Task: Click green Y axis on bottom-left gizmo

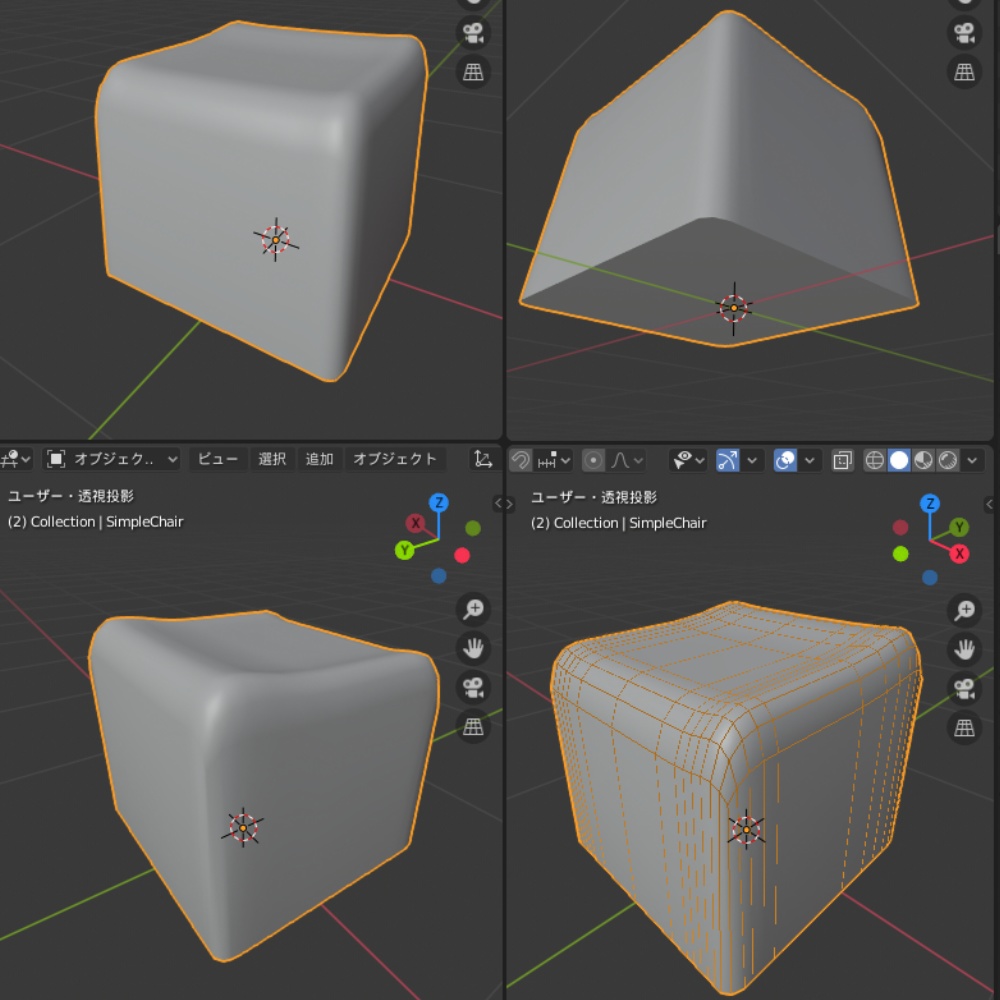Action: [x=404, y=550]
